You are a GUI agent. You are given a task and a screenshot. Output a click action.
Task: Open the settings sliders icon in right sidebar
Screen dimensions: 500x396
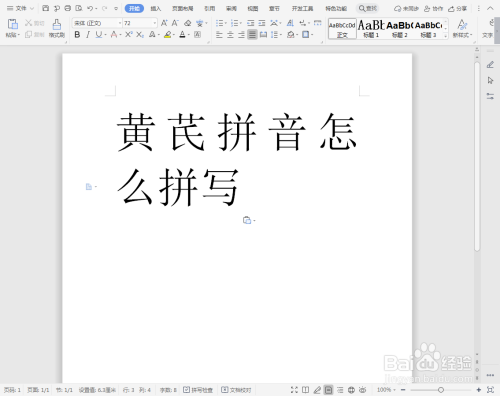490,96
